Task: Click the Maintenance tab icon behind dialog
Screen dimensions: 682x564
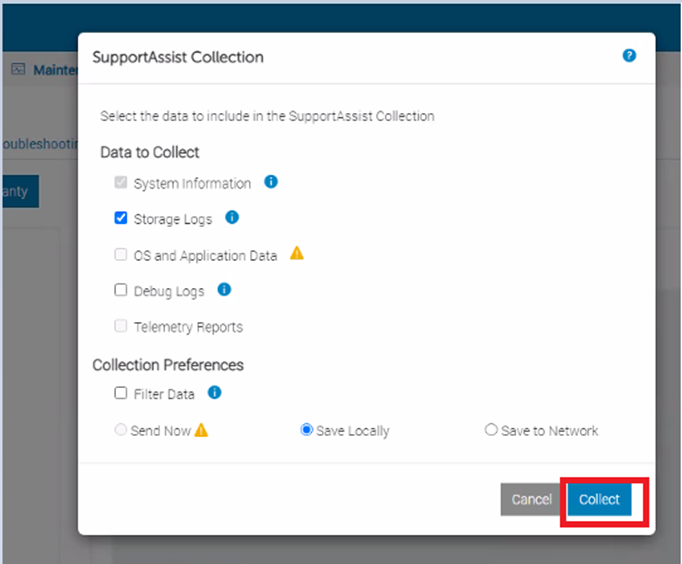Action: 18,70
